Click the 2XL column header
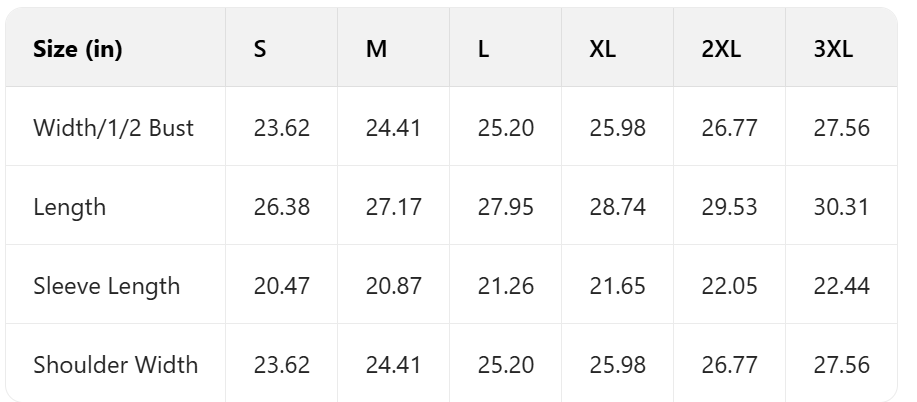This screenshot has width=917, height=402. tap(721, 49)
